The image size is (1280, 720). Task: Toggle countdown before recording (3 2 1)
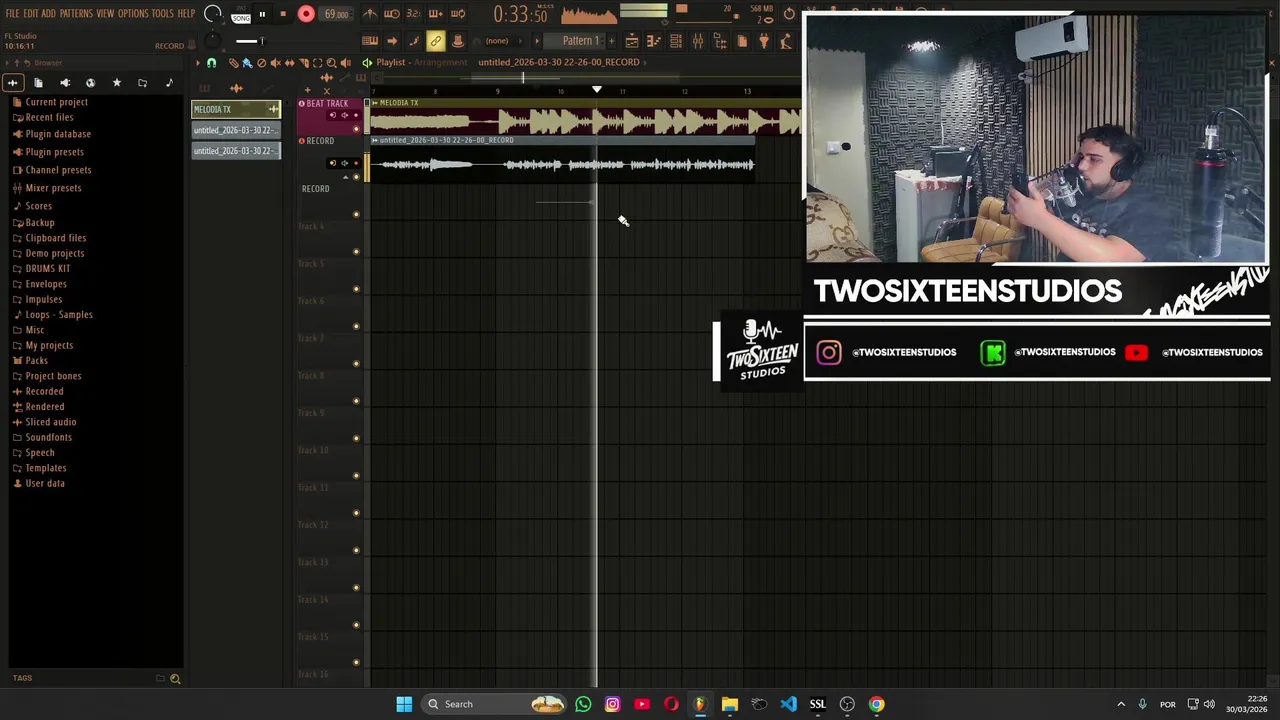pos(413,14)
